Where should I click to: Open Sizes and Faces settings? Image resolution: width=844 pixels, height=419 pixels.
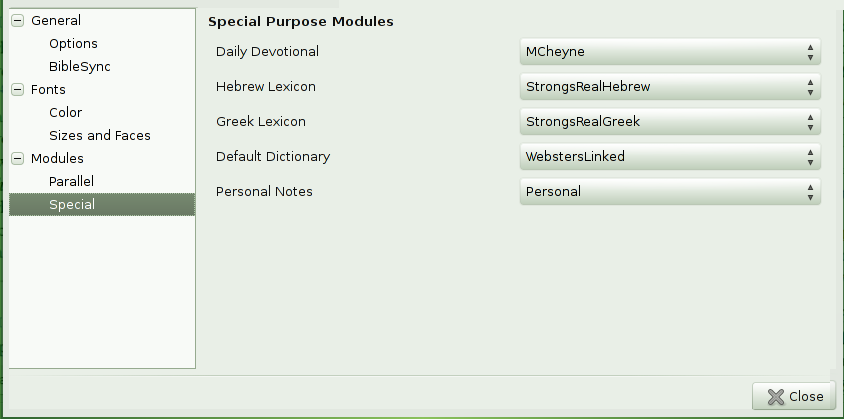coord(100,135)
